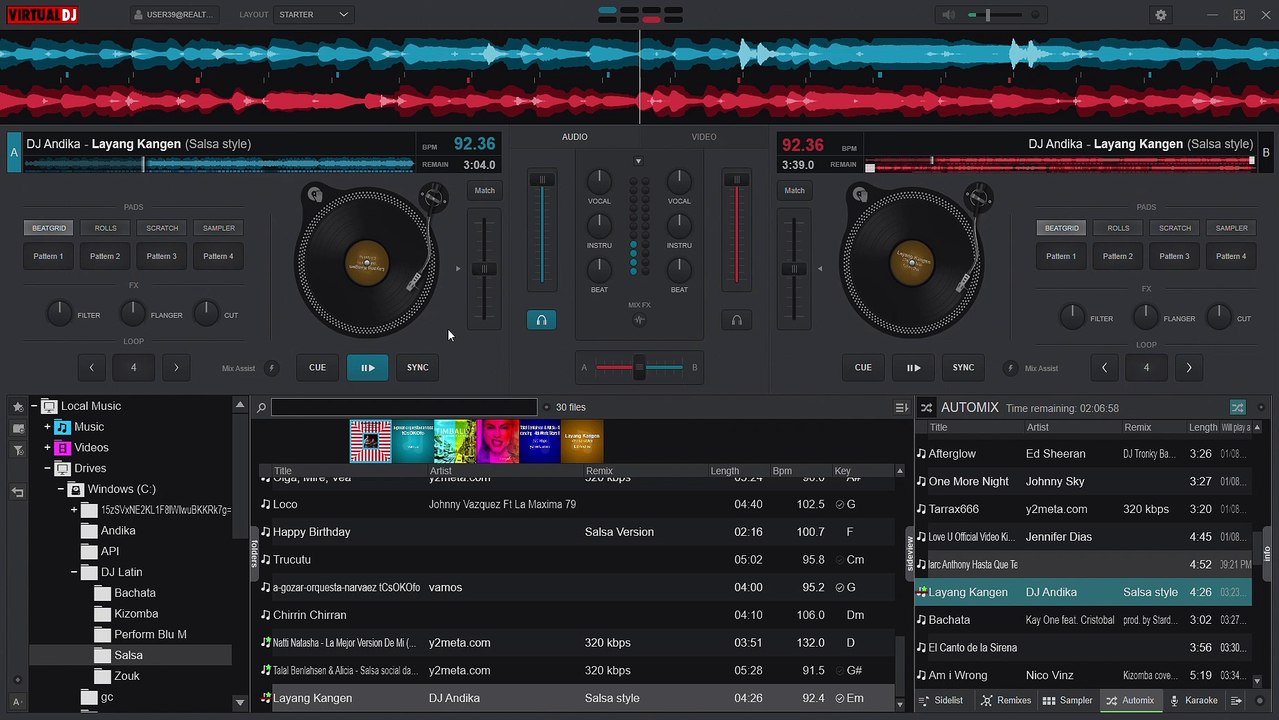Open the dropdown arrow above mixer EQ
This screenshot has height=720, width=1279.
(x=638, y=161)
